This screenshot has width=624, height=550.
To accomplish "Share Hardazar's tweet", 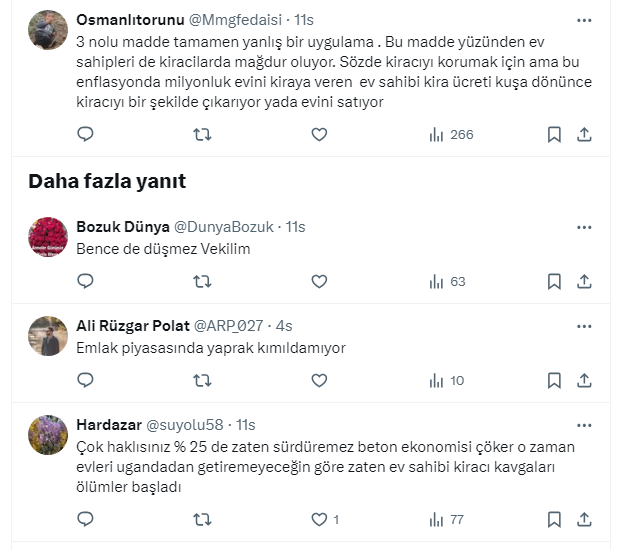I will [585, 519].
